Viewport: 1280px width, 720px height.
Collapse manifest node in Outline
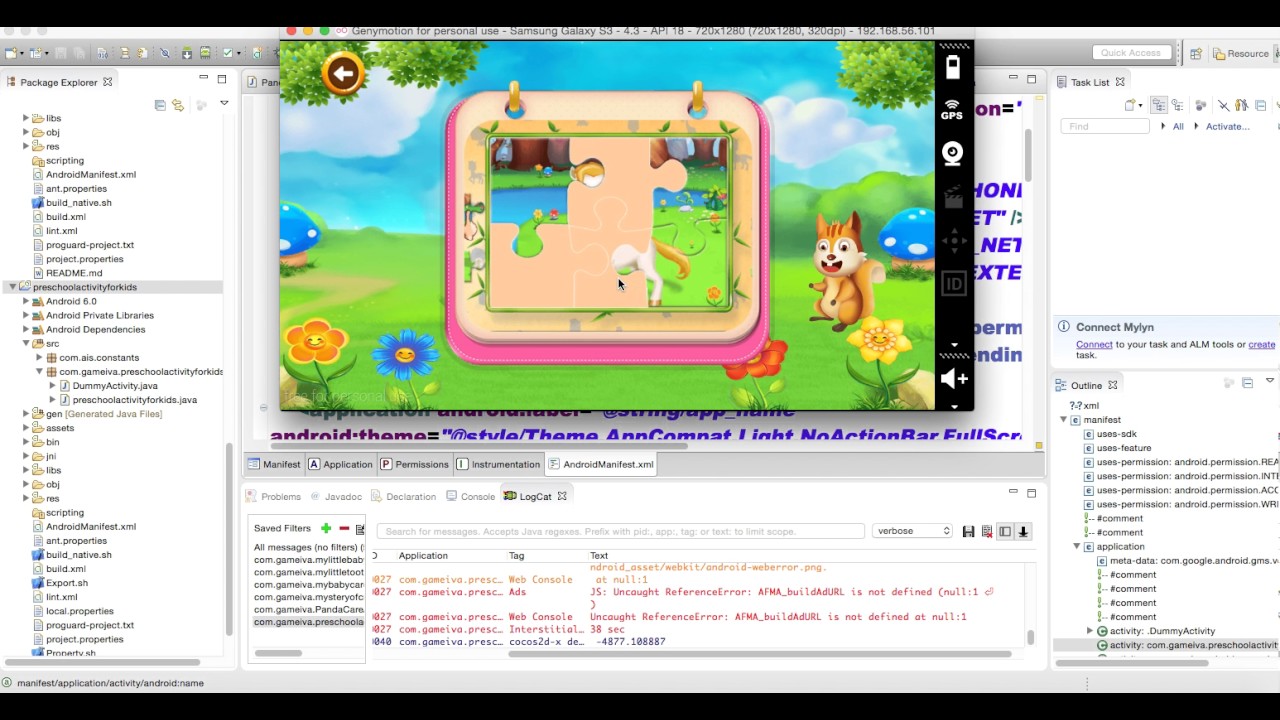tap(1064, 420)
